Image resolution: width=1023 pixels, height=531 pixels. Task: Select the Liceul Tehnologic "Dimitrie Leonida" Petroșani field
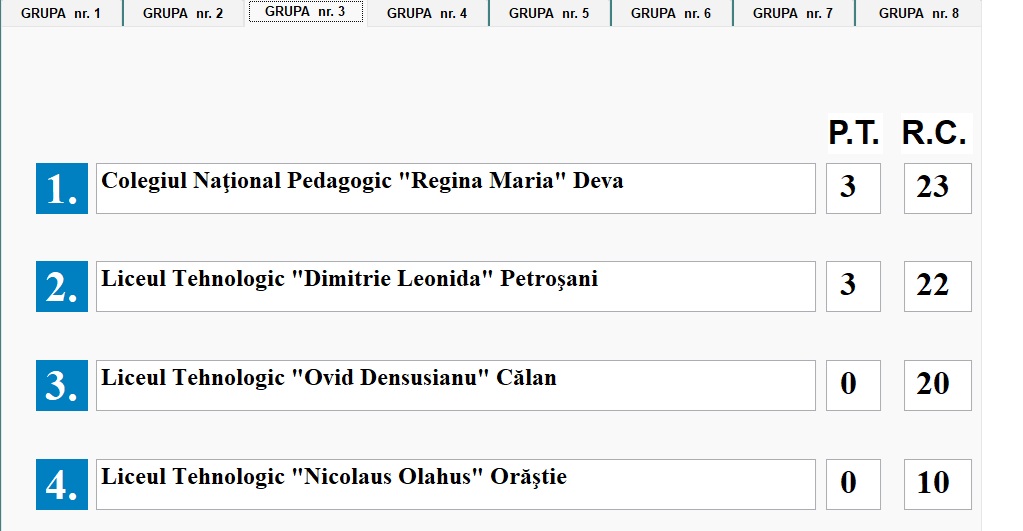455,286
